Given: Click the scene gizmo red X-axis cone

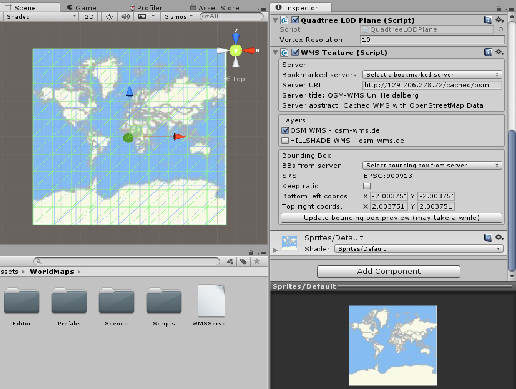Looking at the screenshot, I should click(249, 51).
